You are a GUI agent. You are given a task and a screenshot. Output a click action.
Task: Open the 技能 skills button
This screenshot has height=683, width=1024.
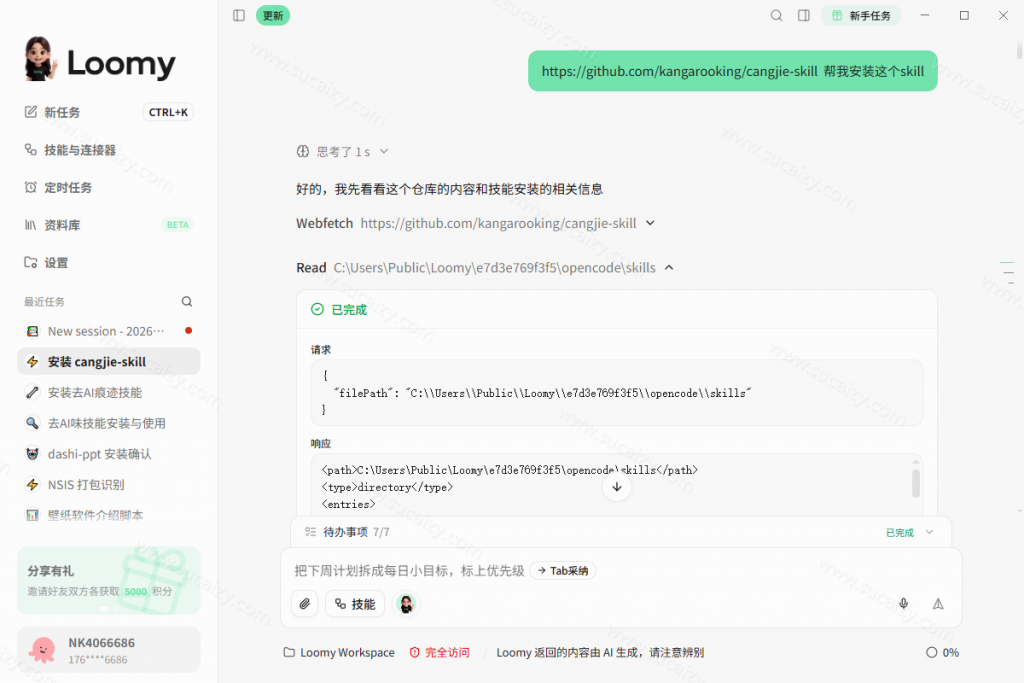pyautogui.click(x=355, y=604)
